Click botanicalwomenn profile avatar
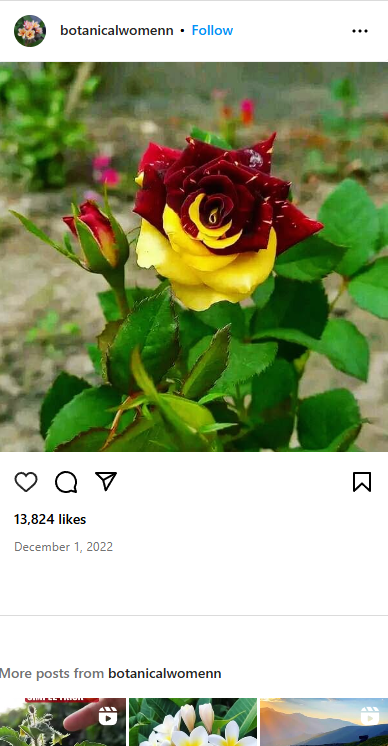 click(x=30, y=31)
